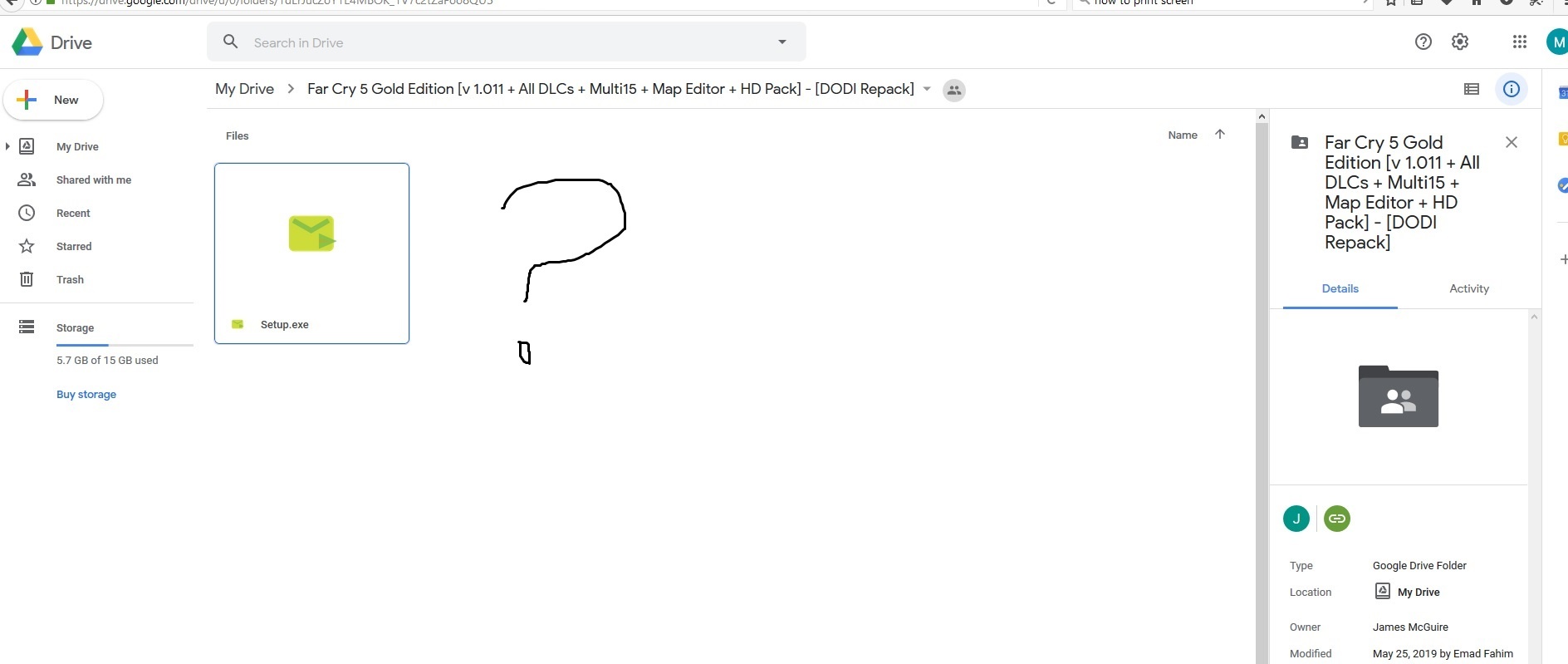Click owner avatar J in details
The image size is (1568, 664).
(x=1296, y=519)
